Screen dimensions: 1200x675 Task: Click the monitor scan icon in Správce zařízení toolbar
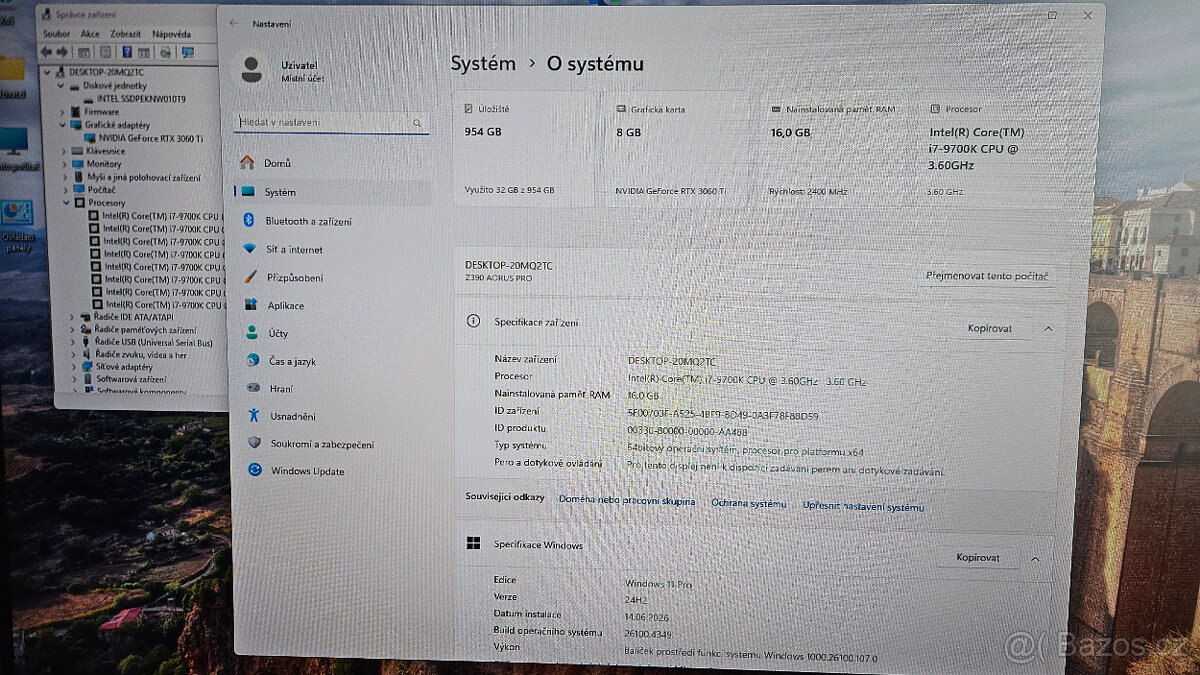tap(187, 52)
